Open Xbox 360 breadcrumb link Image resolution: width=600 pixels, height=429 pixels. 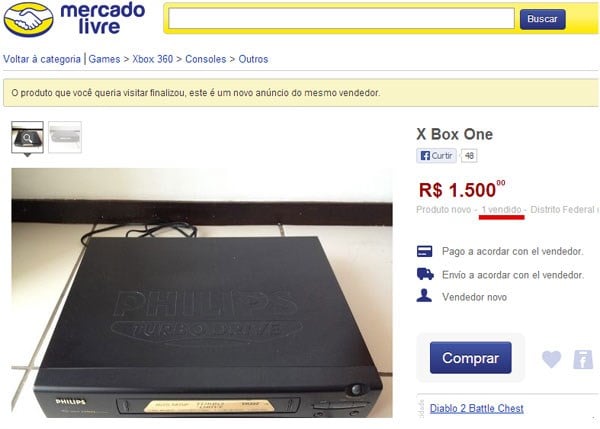tap(153, 59)
